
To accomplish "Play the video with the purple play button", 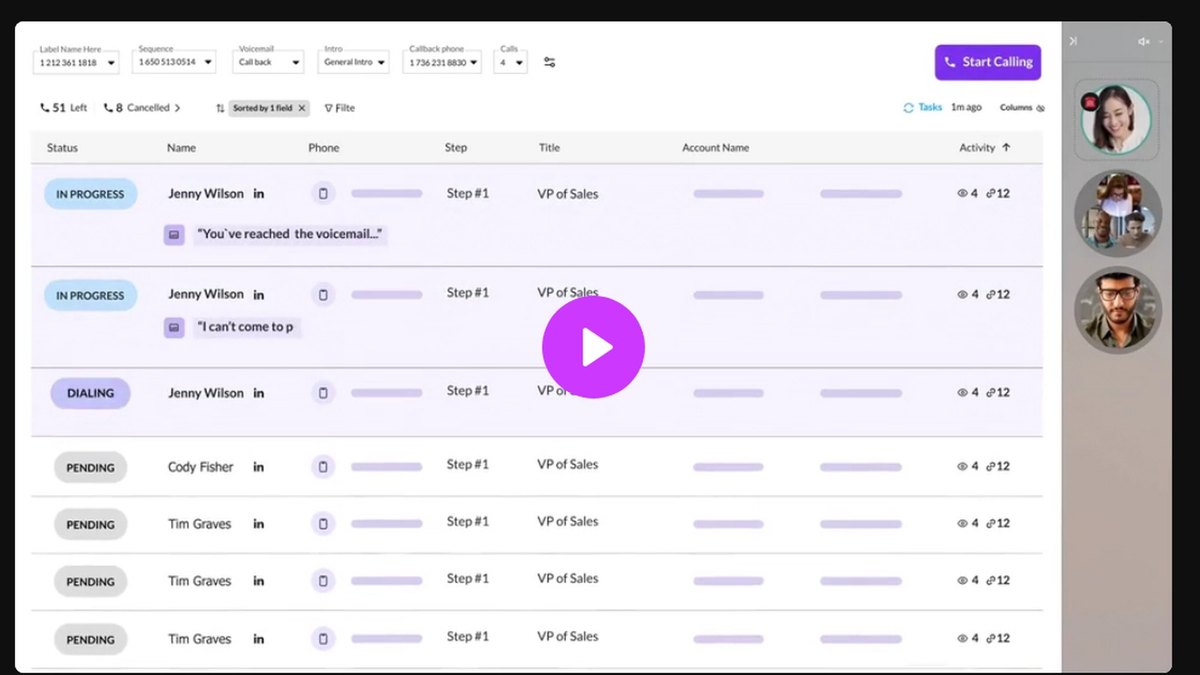I will click(x=593, y=347).
